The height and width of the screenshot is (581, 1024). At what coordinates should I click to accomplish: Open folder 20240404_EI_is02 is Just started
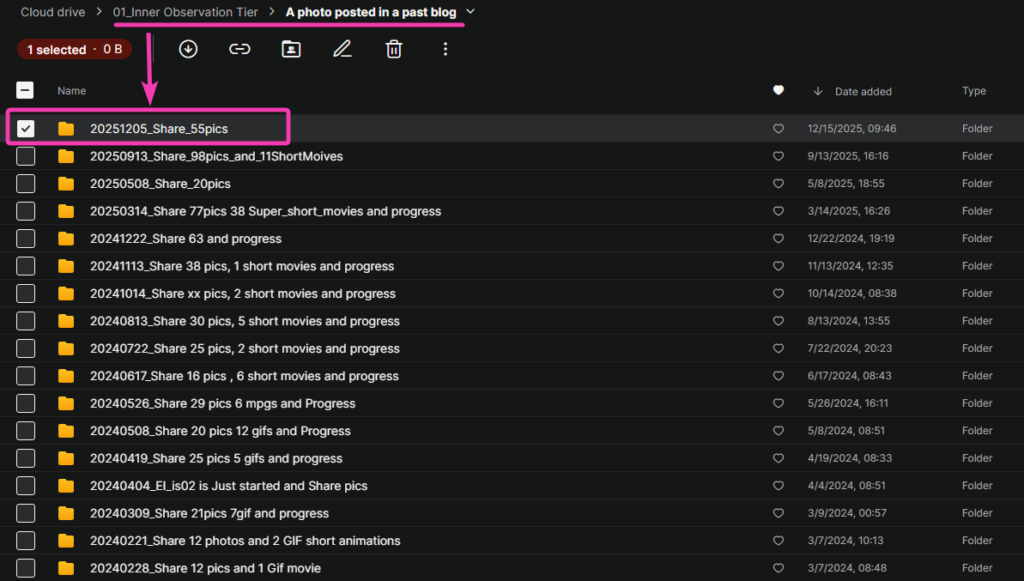point(228,486)
